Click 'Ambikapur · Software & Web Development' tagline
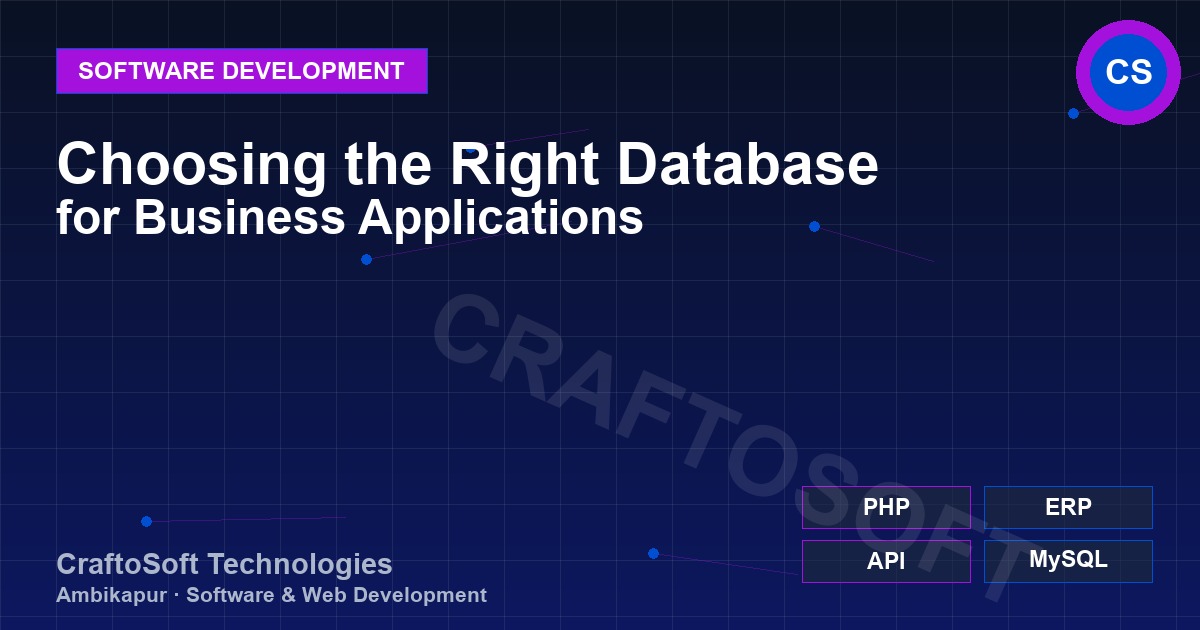The height and width of the screenshot is (630, 1200). 271,595
